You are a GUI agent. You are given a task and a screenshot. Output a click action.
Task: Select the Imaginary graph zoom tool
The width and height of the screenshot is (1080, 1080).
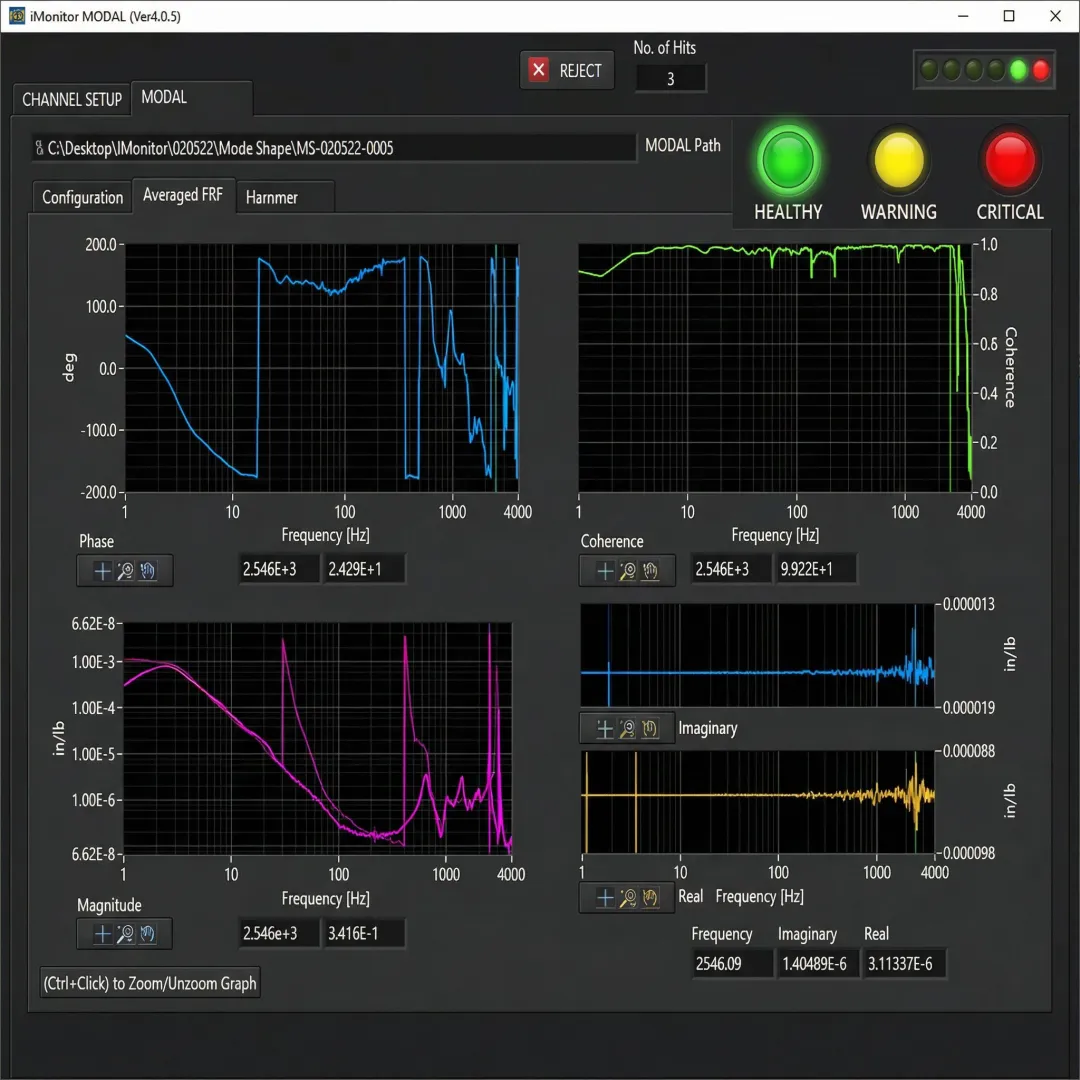627,729
